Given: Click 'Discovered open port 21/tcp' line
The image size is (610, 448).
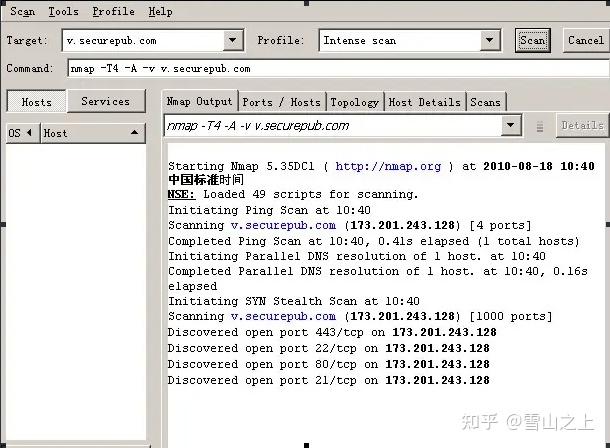Looking at the screenshot, I should [x=329, y=380].
